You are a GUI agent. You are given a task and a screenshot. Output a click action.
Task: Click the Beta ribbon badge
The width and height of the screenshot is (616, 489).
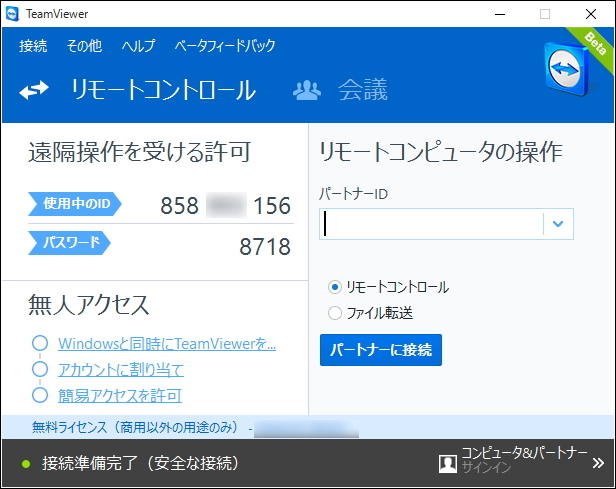coord(593,46)
